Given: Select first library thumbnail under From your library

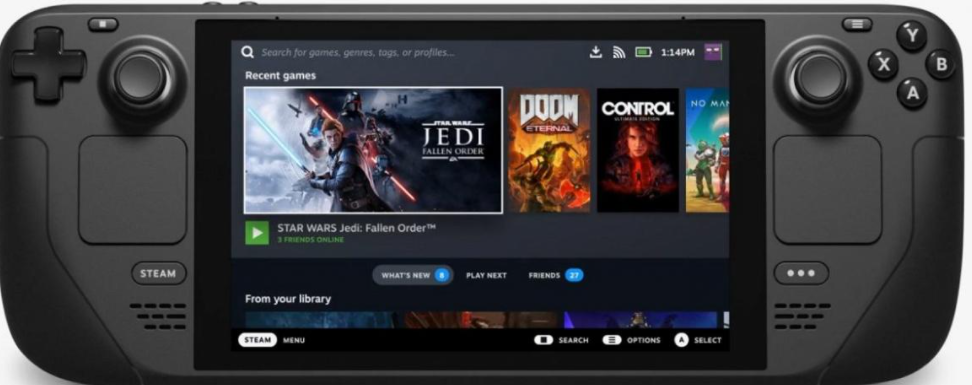Looking at the screenshot, I should tap(320, 320).
